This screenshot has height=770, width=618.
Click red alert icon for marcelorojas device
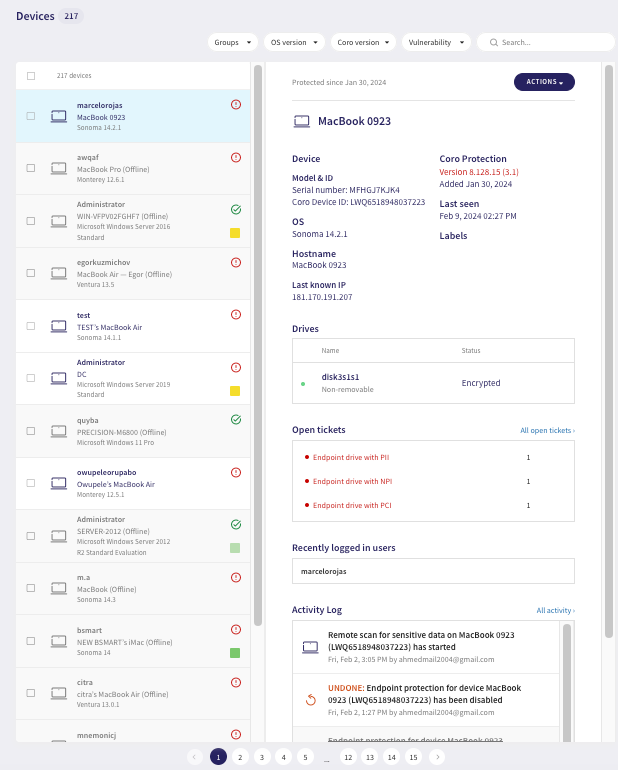point(236,105)
